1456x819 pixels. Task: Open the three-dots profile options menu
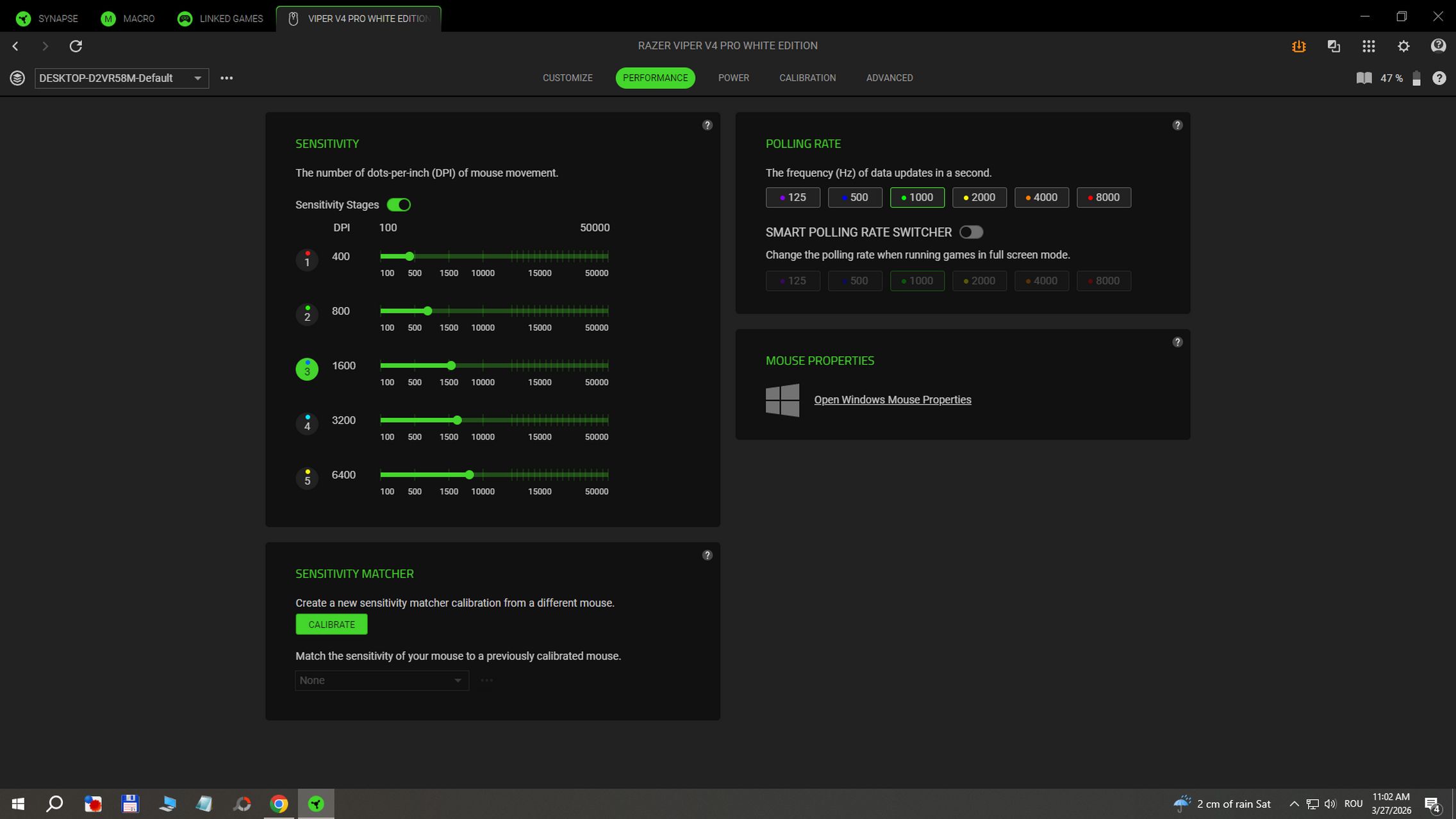pos(226,78)
